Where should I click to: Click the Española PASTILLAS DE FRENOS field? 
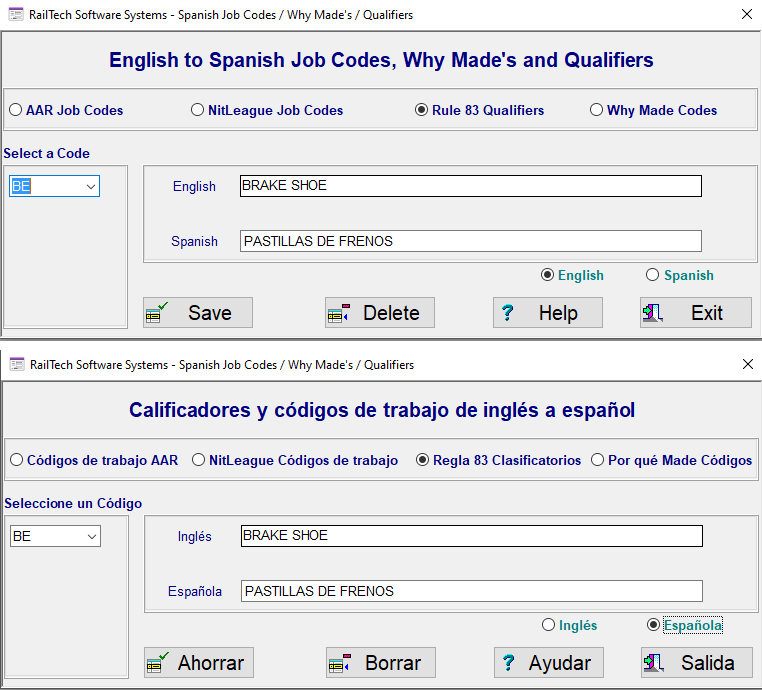(x=471, y=591)
